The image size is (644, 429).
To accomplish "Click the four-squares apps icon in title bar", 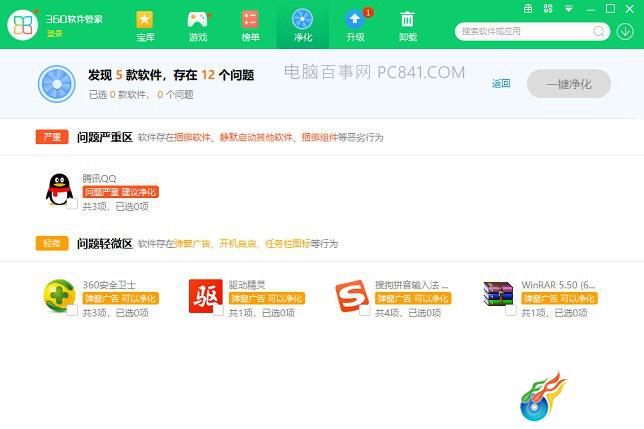I will pos(548,9).
